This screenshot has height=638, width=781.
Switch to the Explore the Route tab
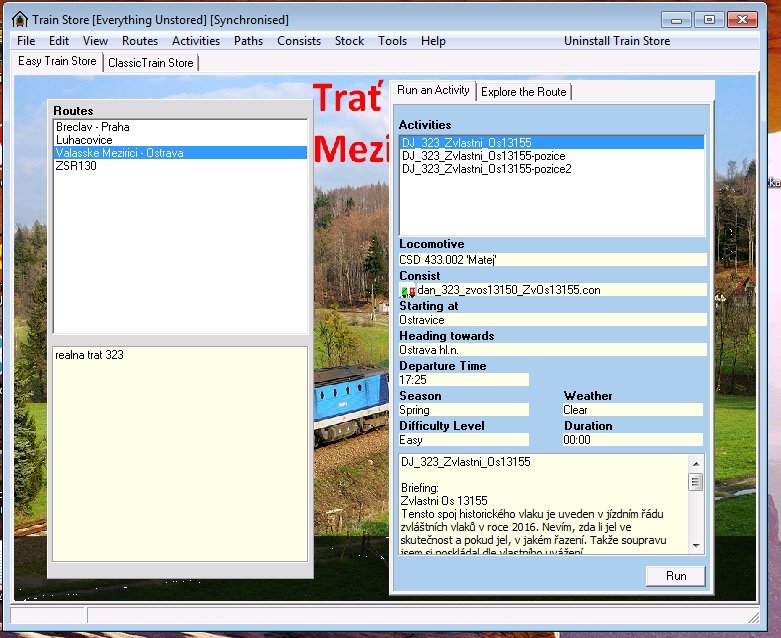pos(523,92)
